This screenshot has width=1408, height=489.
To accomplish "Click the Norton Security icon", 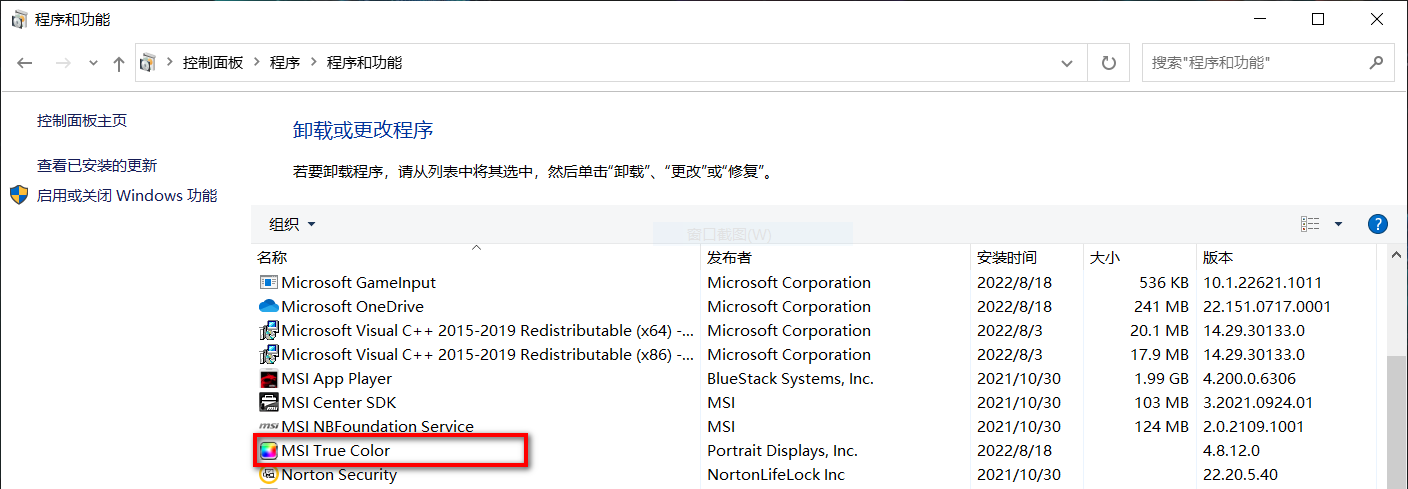I will [x=268, y=475].
